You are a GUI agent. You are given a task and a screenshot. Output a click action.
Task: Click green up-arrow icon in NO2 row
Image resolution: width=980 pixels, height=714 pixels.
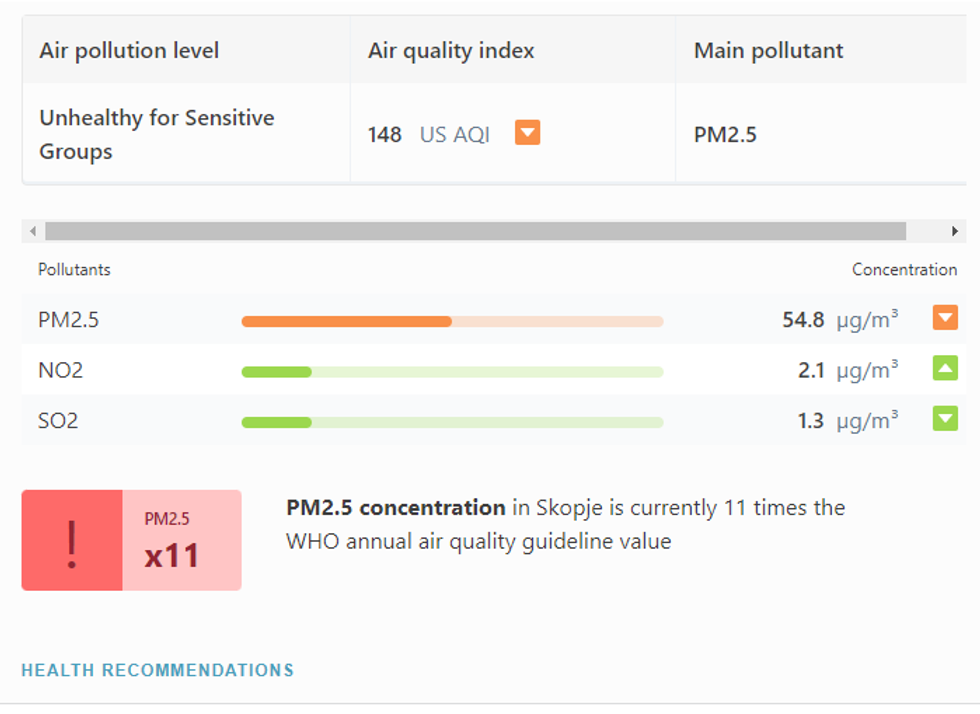[945, 368]
